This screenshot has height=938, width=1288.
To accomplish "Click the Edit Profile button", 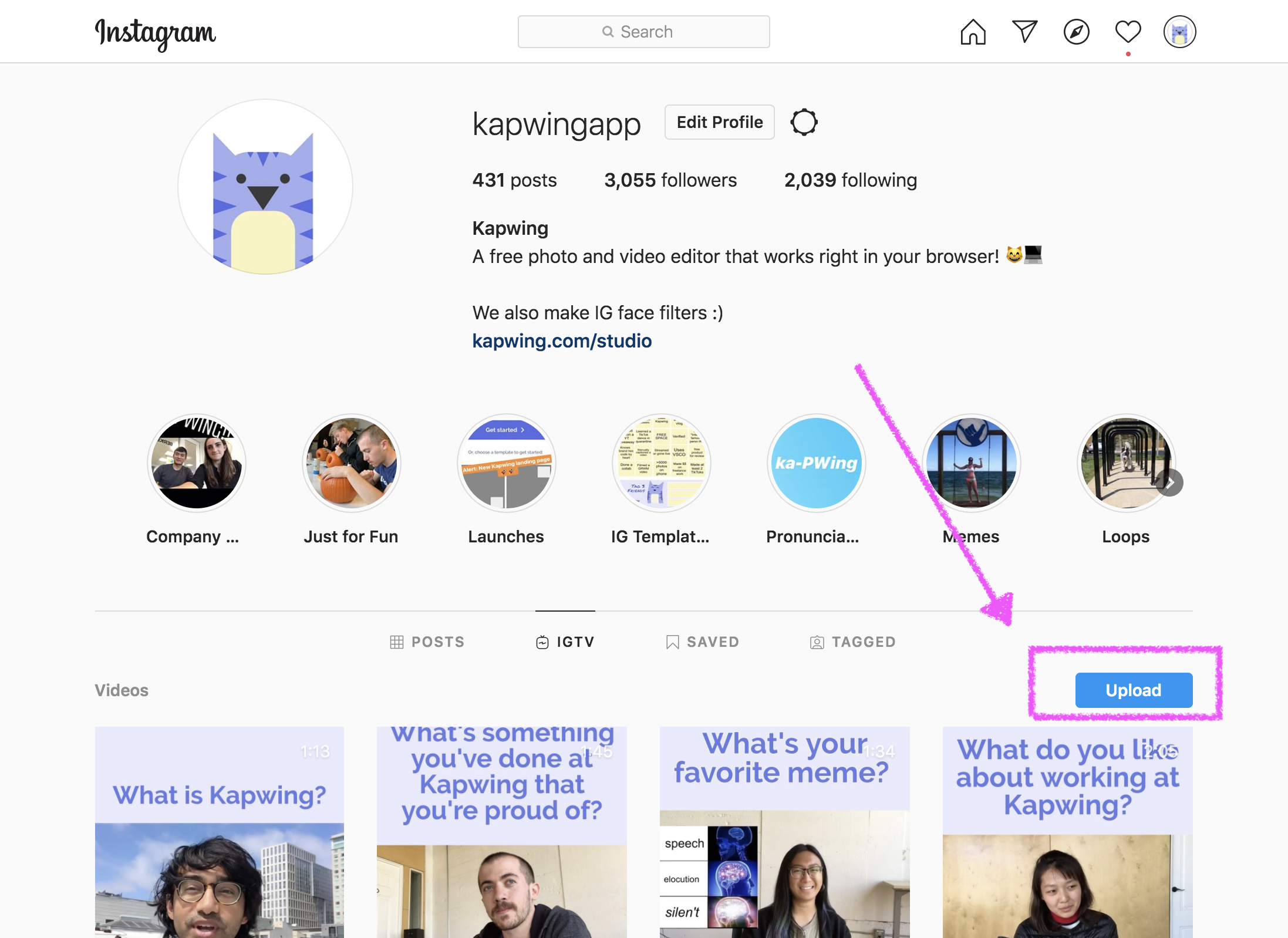I will (719, 122).
